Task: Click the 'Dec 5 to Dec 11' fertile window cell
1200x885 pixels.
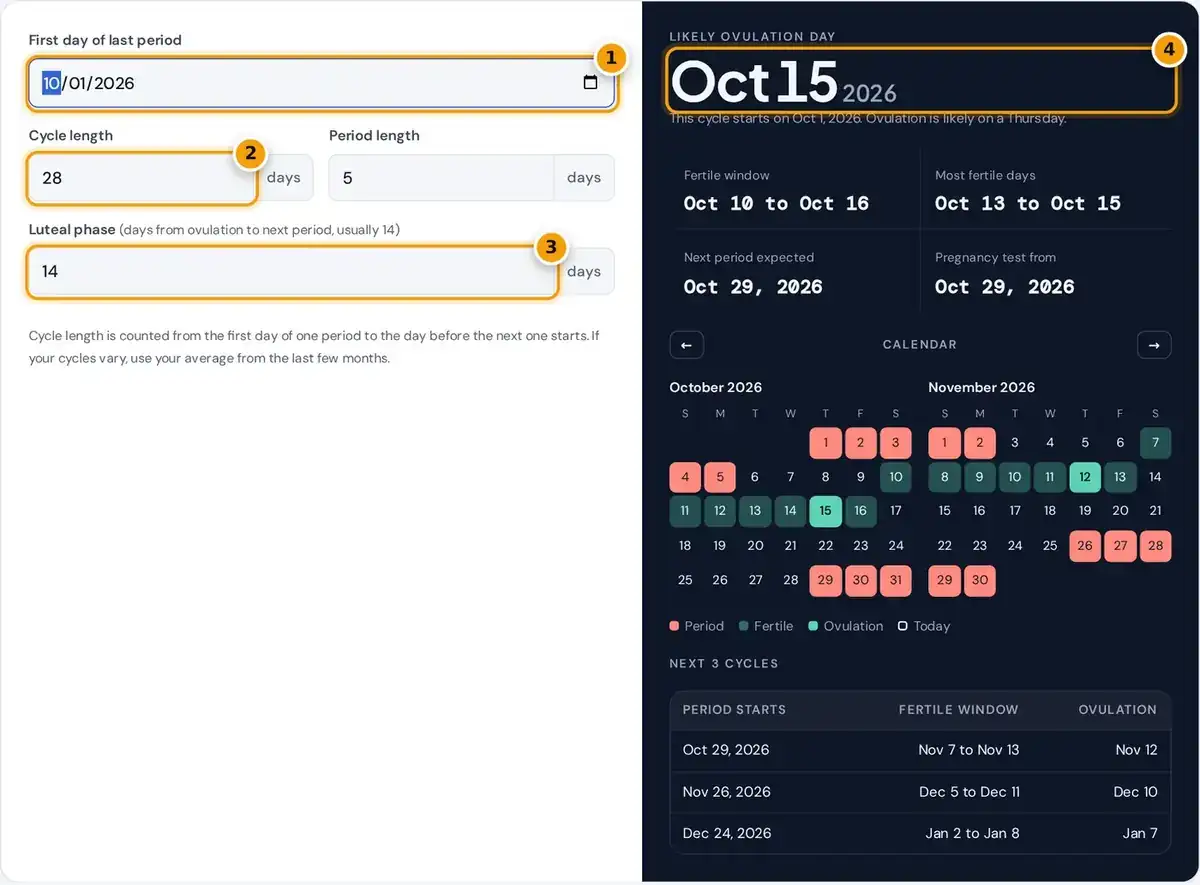Action: point(970,792)
